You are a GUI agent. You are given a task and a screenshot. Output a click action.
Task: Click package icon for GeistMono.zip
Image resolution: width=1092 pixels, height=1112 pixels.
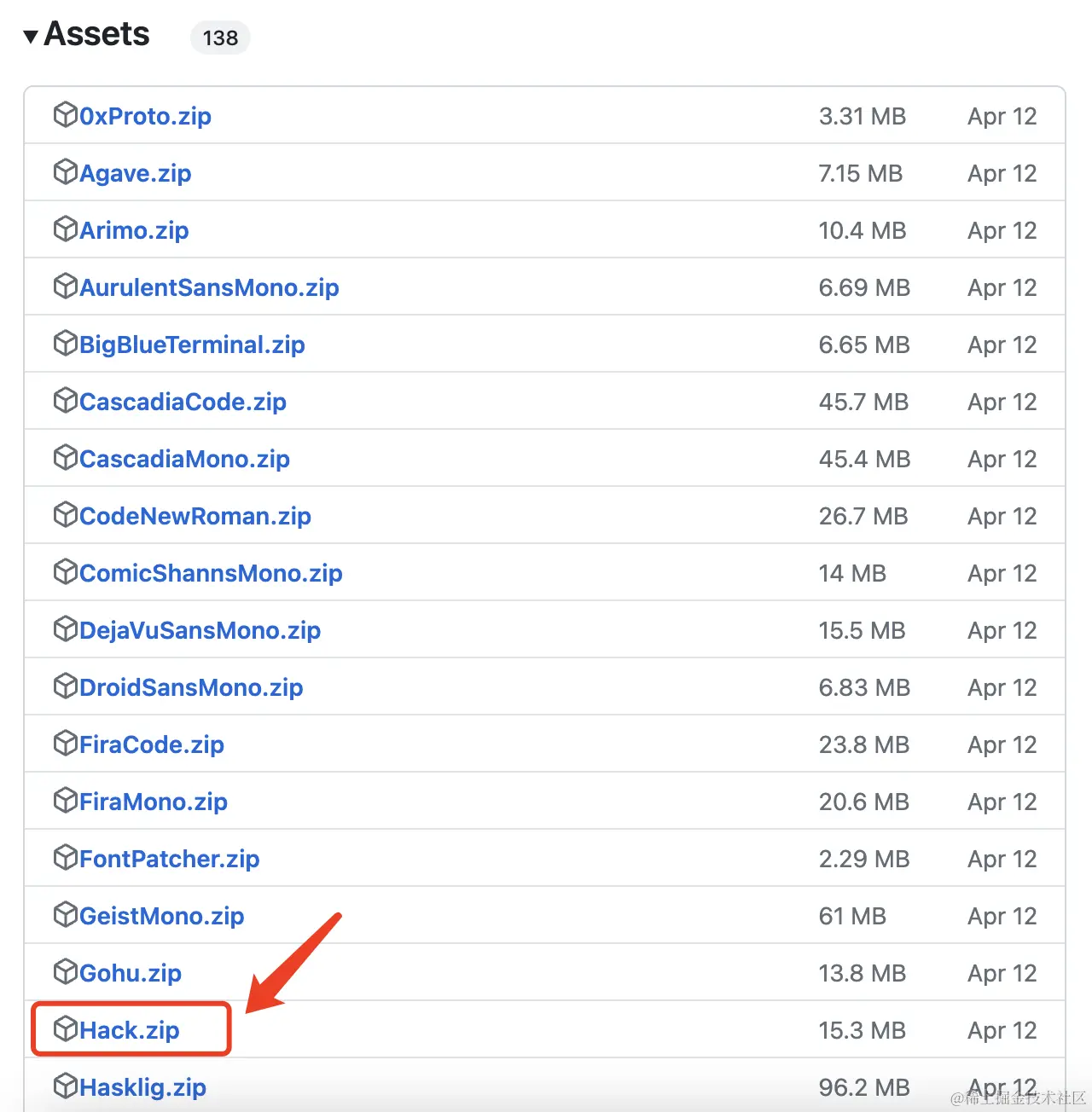point(65,915)
